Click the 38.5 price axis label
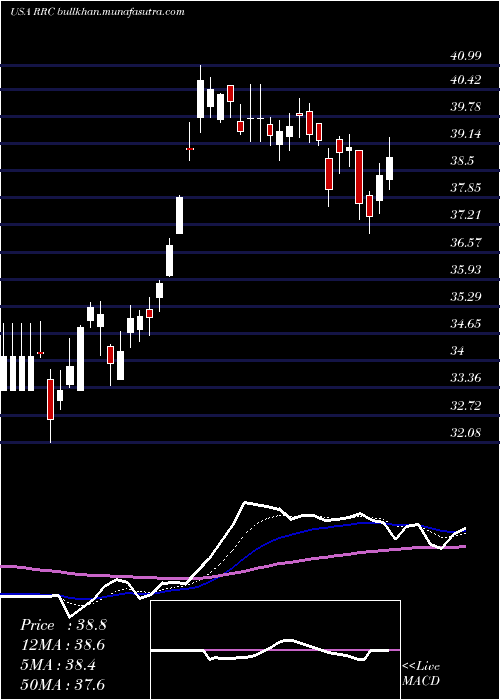 coord(462,161)
